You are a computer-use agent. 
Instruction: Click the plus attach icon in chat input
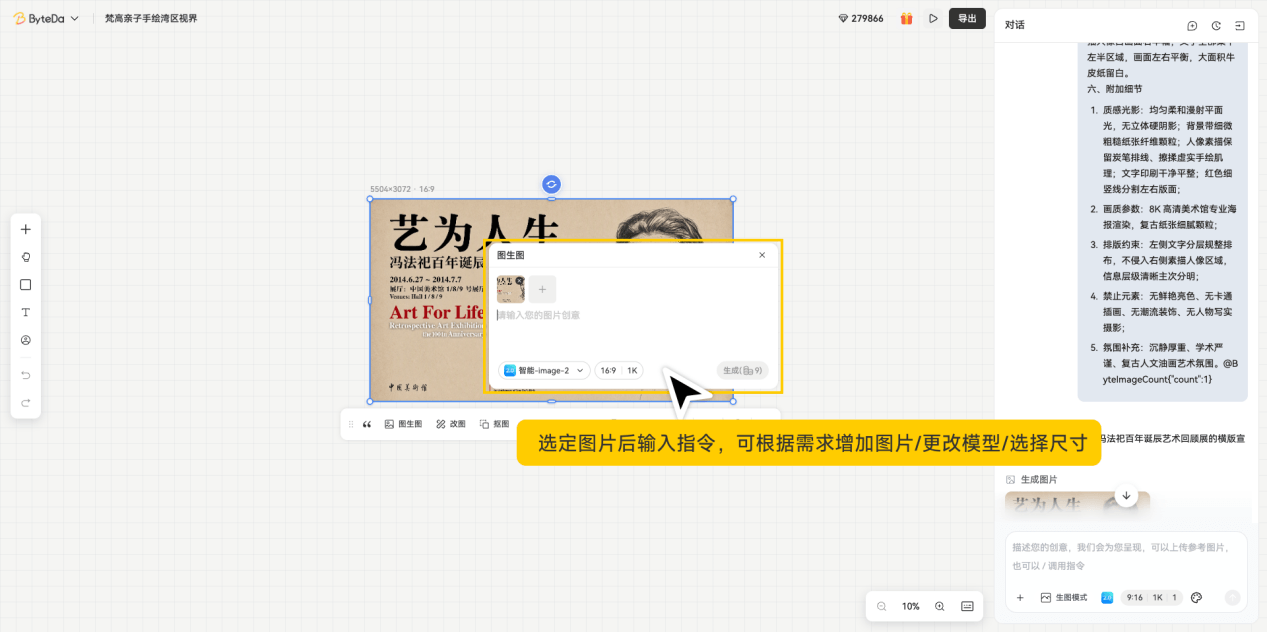click(x=1020, y=597)
